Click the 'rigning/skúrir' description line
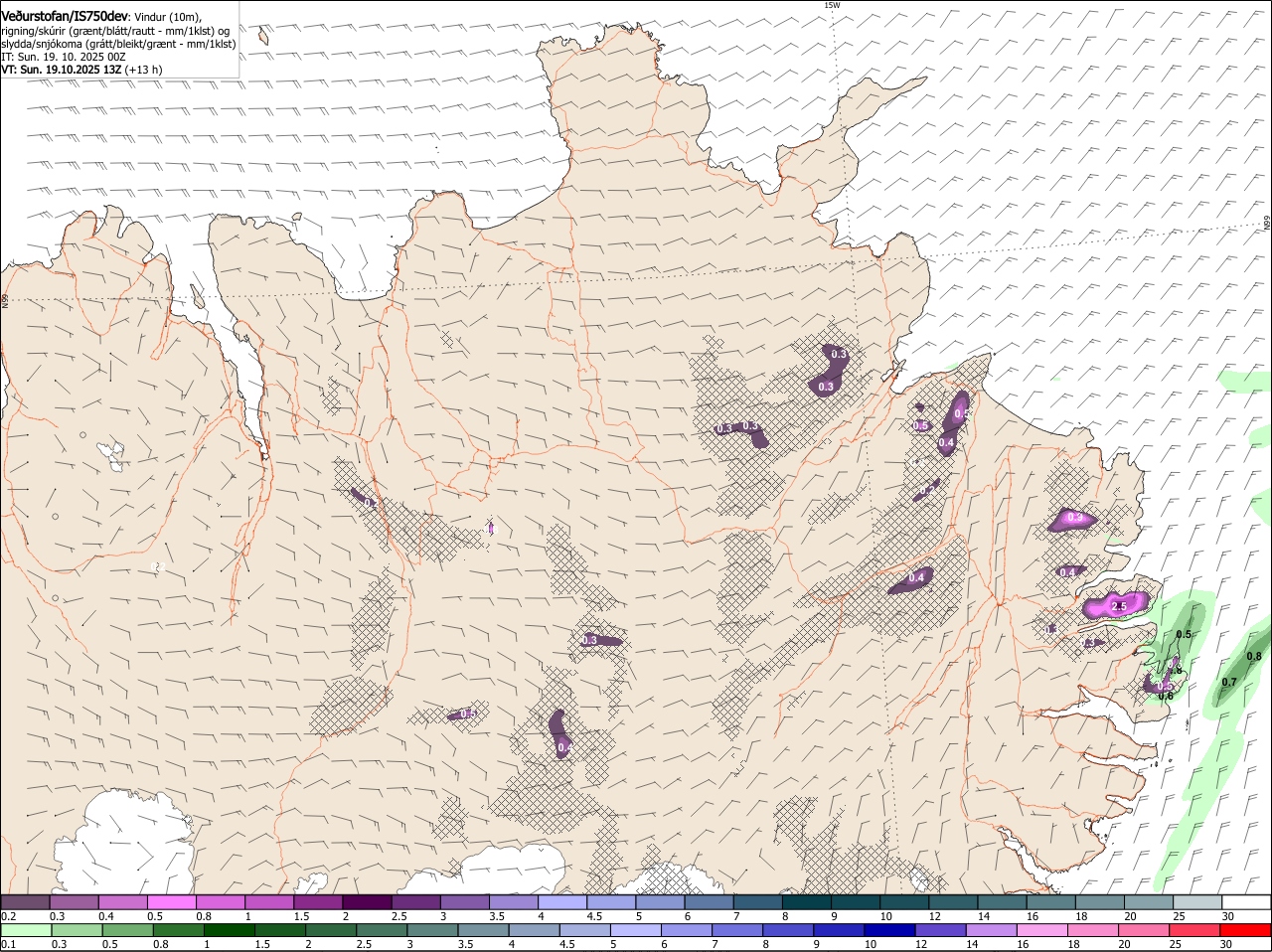The image size is (1272, 952). 115,30
